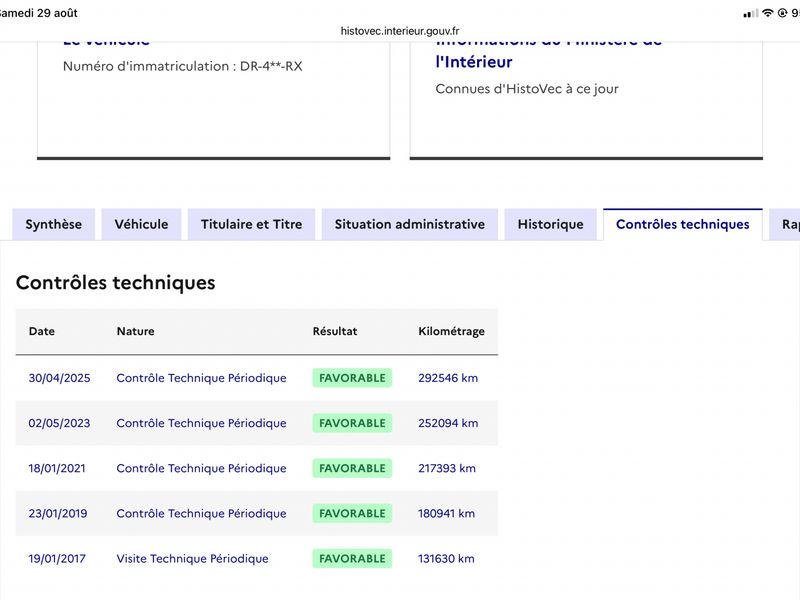Click the Connues d'HistoVec à ce jour text
Viewport: 800px width, 600px height.
pos(527,89)
